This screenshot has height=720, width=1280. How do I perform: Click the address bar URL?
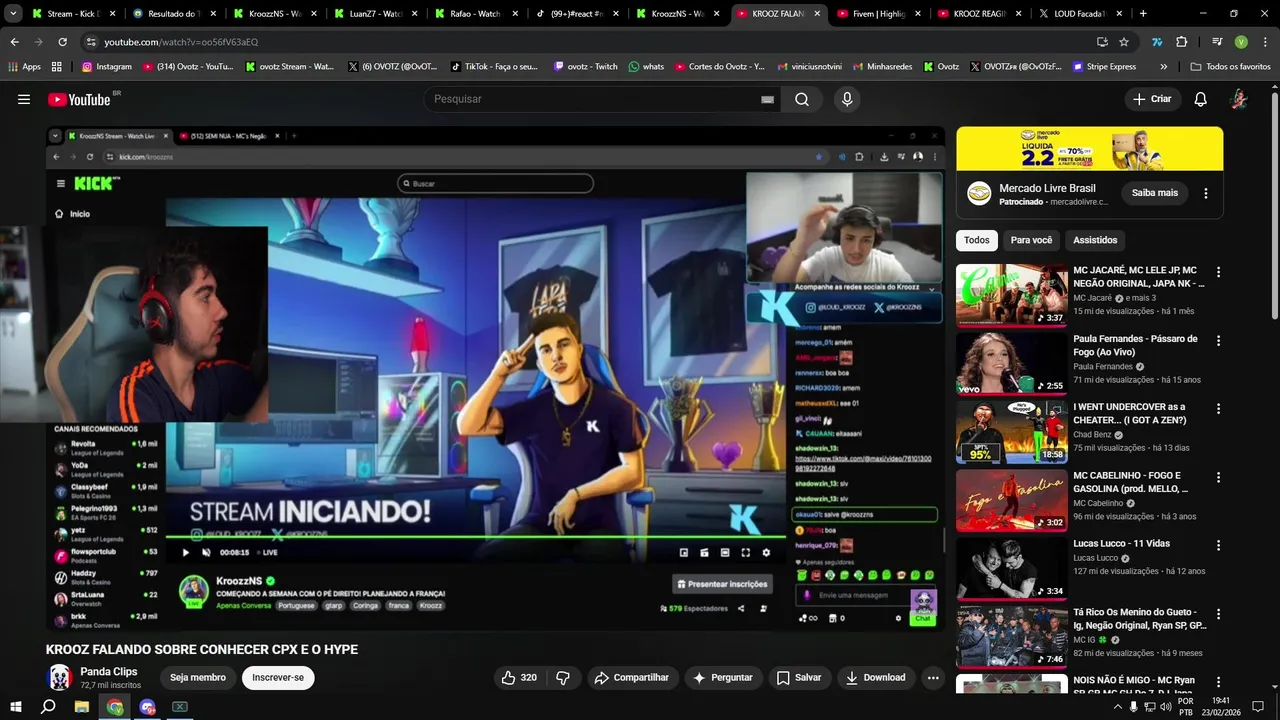pos(181,42)
